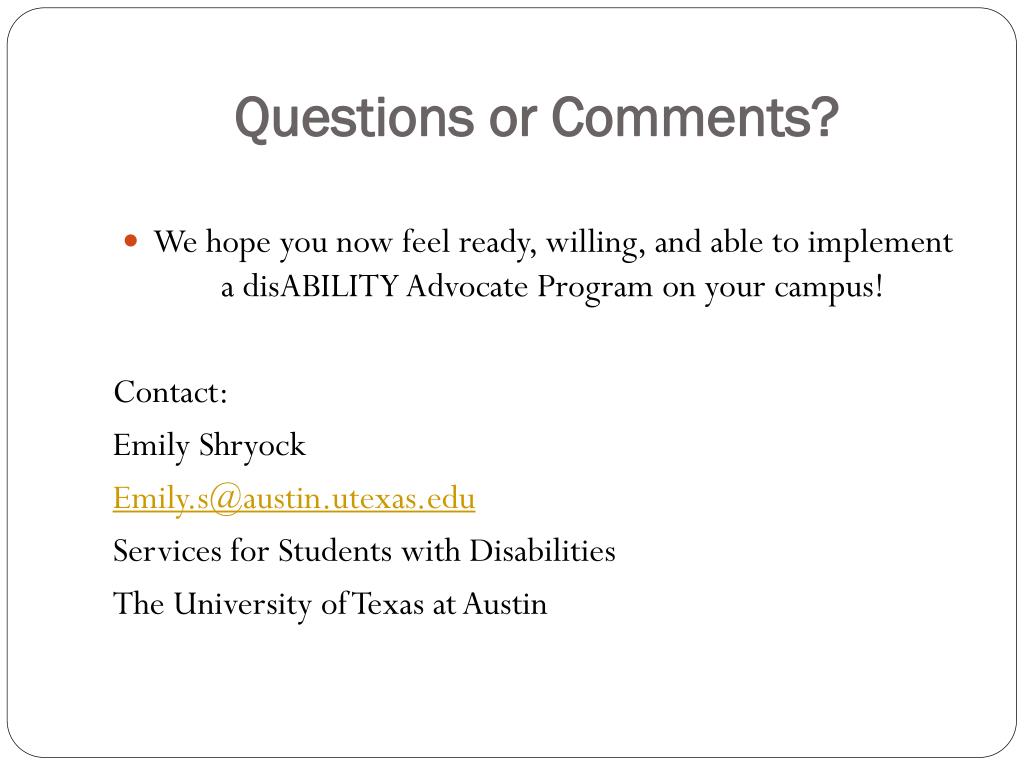The height and width of the screenshot is (768, 1024).
Task: Click the 'Contact:' label text
Action: click(170, 392)
